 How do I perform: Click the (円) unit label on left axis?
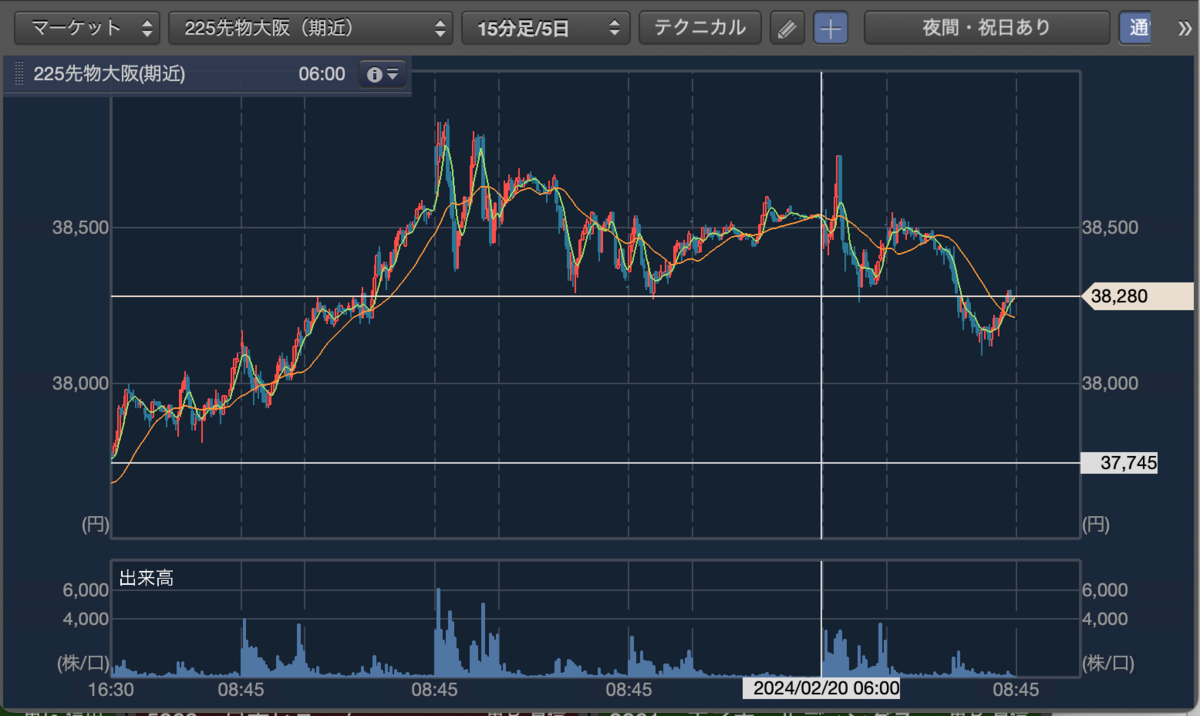[x=94, y=523]
